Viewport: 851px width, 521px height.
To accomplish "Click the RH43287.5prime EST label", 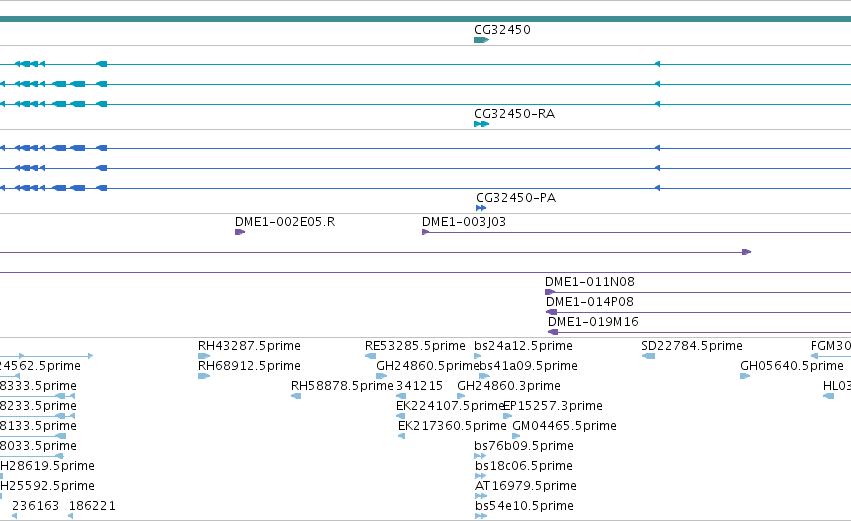I will [249, 346].
